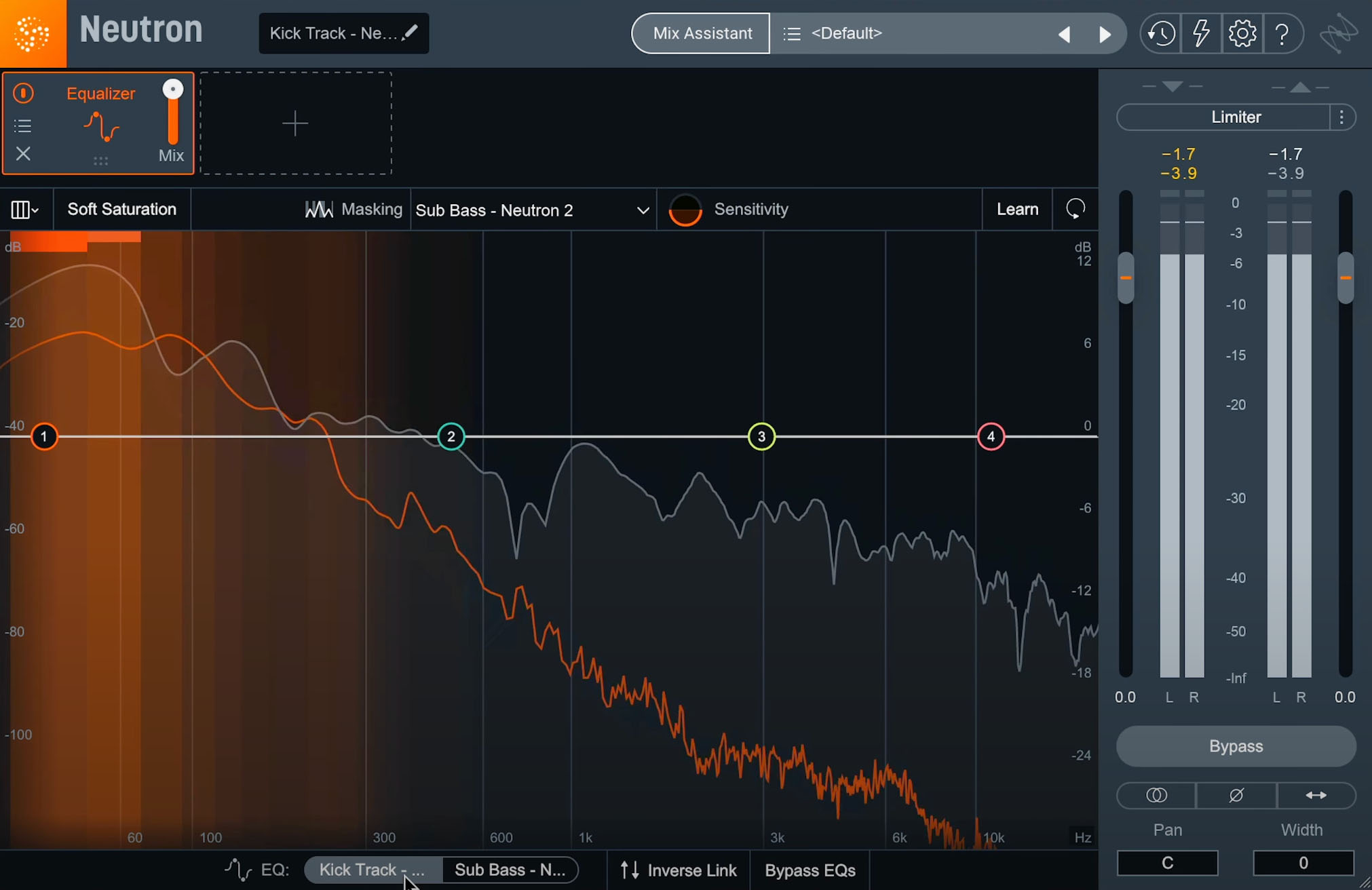
Task: Select EQ node 4
Action: pyautogui.click(x=991, y=436)
